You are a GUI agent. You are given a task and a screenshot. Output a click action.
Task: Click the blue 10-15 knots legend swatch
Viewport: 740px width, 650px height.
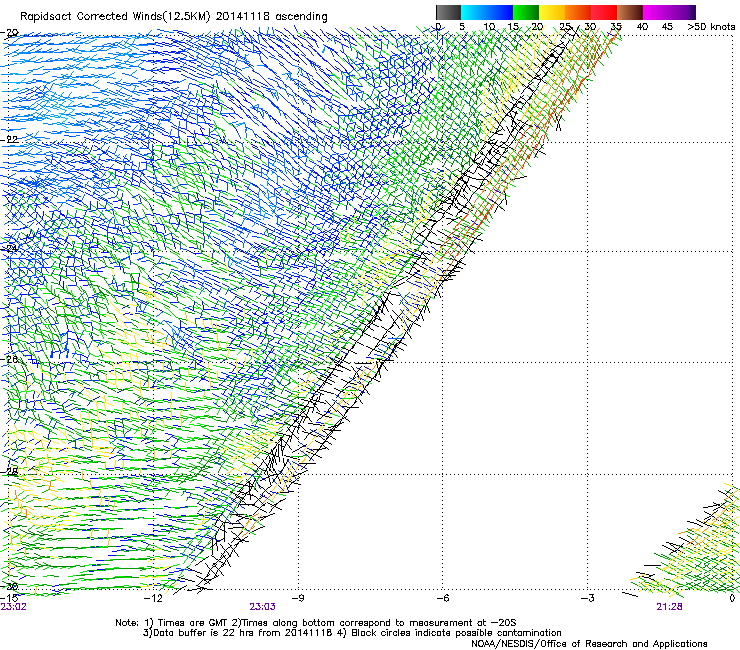point(500,12)
